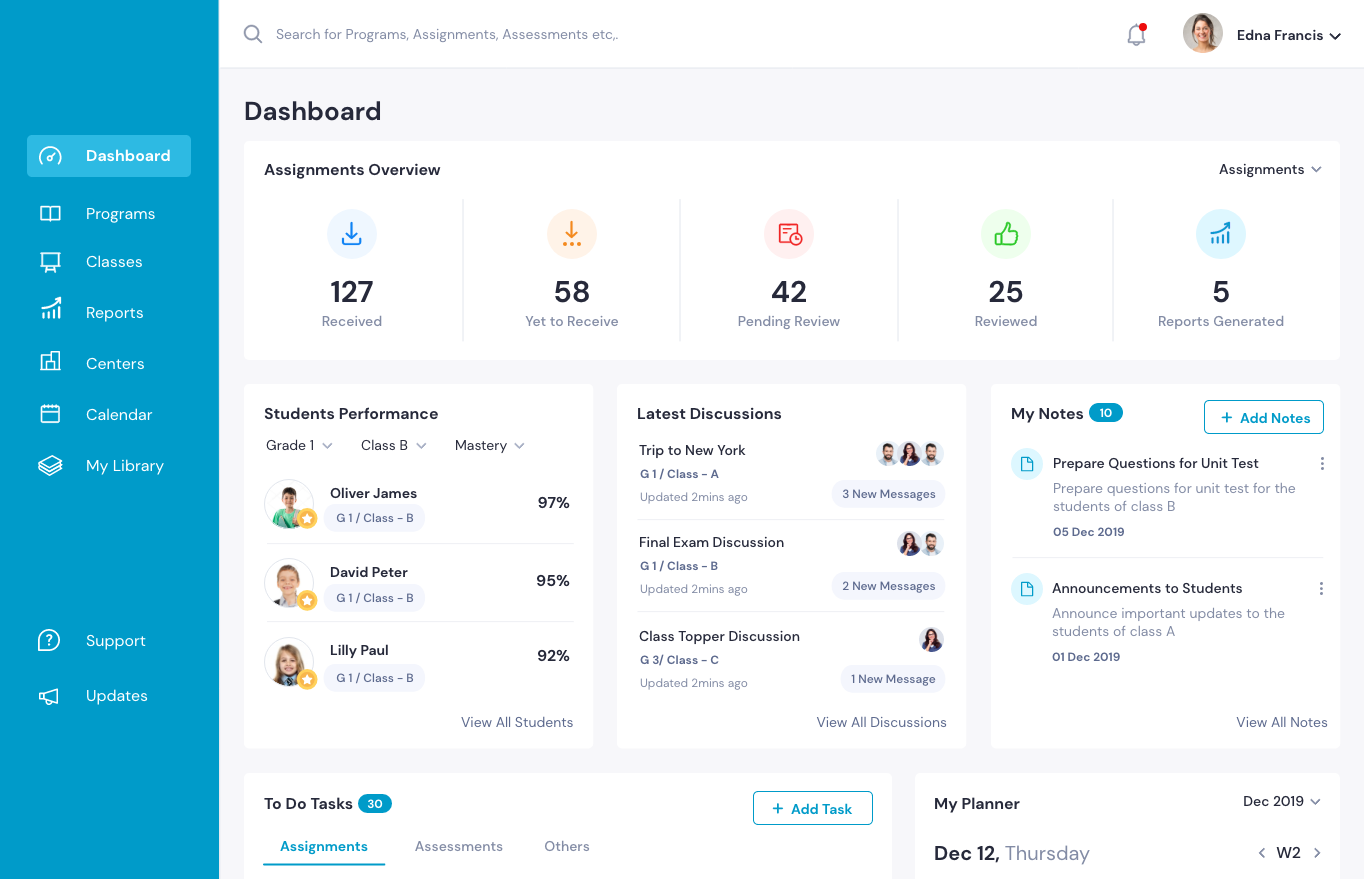Click View All Discussions
Image resolution: width=1364 pixels, height=879 pixels.
pyautogui.click(x=881, y=722)
